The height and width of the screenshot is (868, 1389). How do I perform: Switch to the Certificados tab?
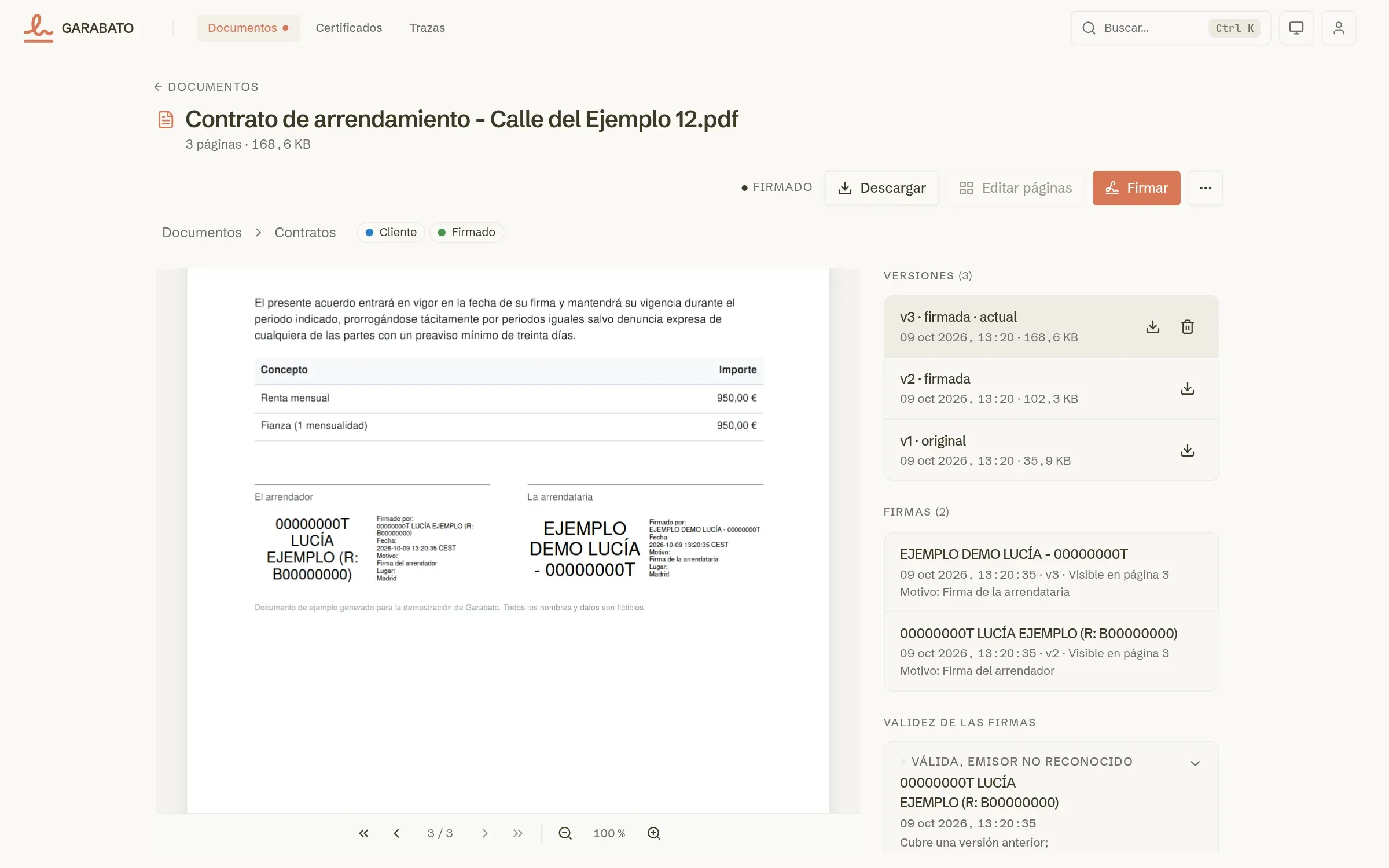[x=349, y=28]
